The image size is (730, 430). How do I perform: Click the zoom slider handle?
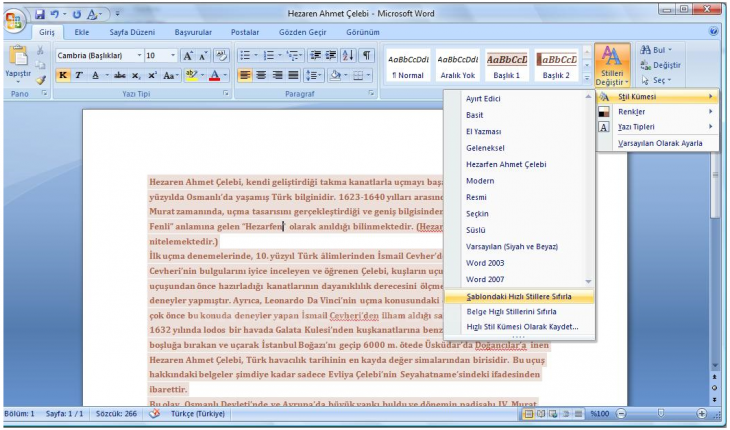point(661,413)
